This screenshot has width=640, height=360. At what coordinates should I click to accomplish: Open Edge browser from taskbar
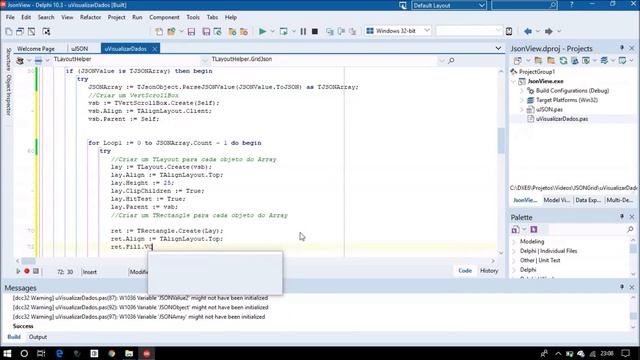59,353
